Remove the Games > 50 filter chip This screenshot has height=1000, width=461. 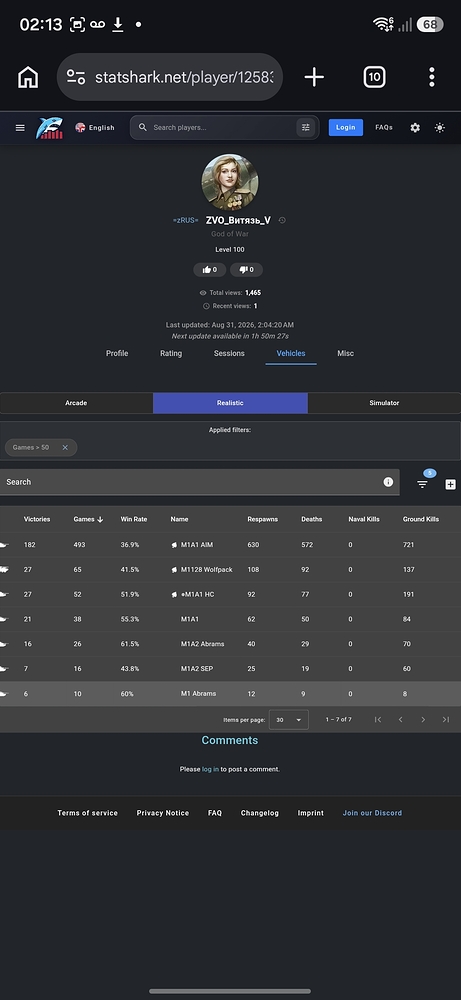click(65, 448)
